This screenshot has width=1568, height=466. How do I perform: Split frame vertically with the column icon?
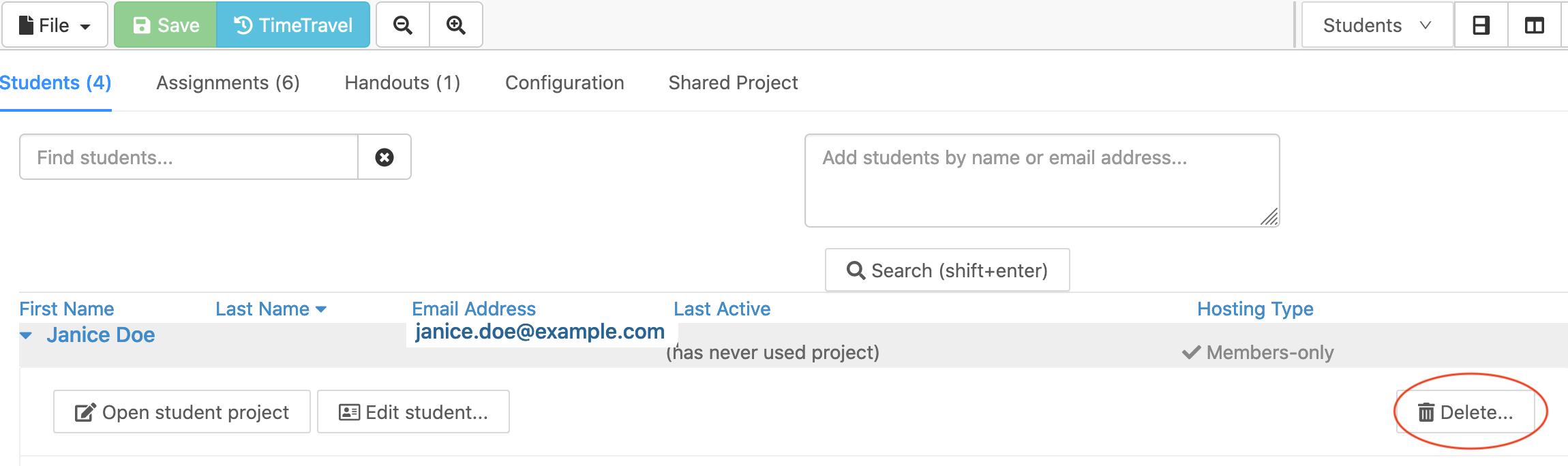coord(1534,25)
